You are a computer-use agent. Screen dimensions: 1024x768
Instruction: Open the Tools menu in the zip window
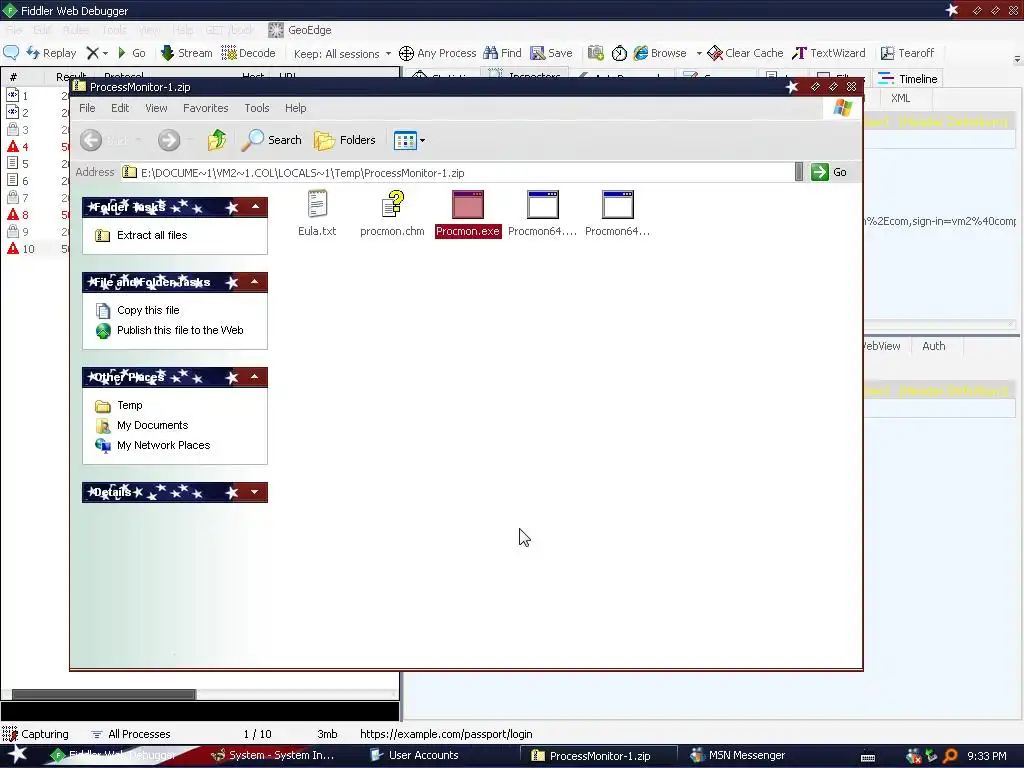257,108
